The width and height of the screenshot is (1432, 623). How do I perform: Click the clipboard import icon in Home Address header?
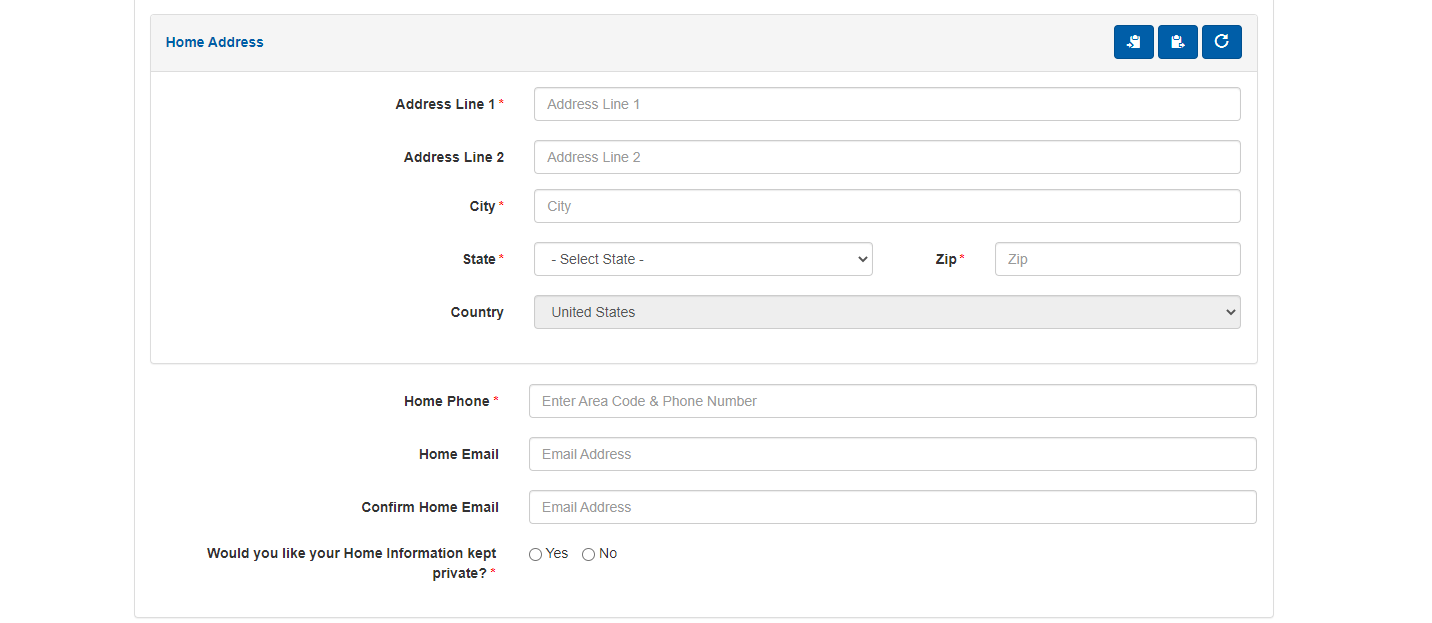pyautogui.click(x=1133, y=42)
